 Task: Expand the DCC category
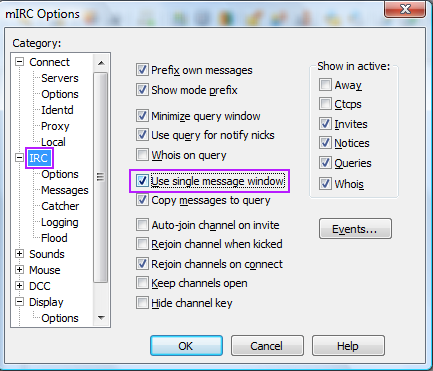point(20,286)
